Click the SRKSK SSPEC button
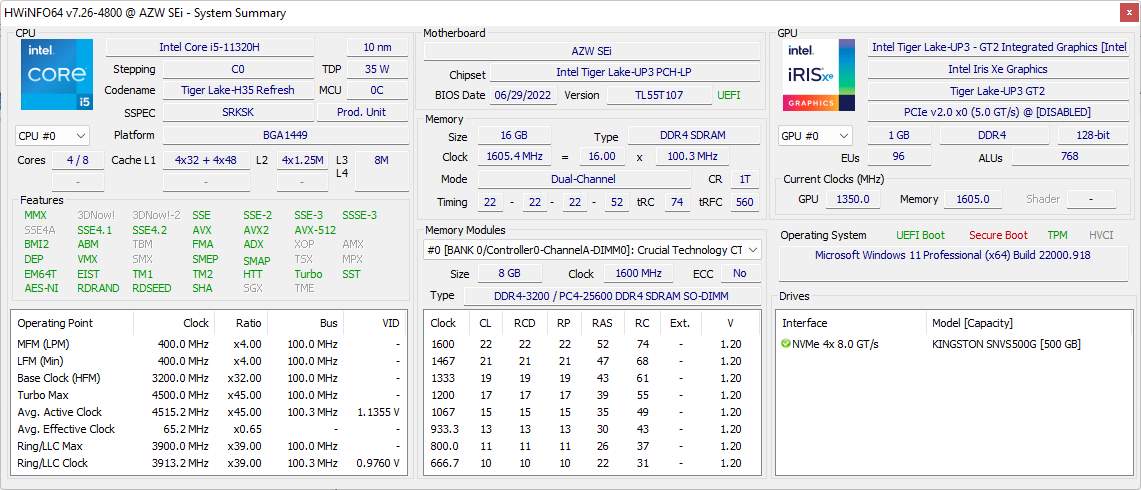 238,113
